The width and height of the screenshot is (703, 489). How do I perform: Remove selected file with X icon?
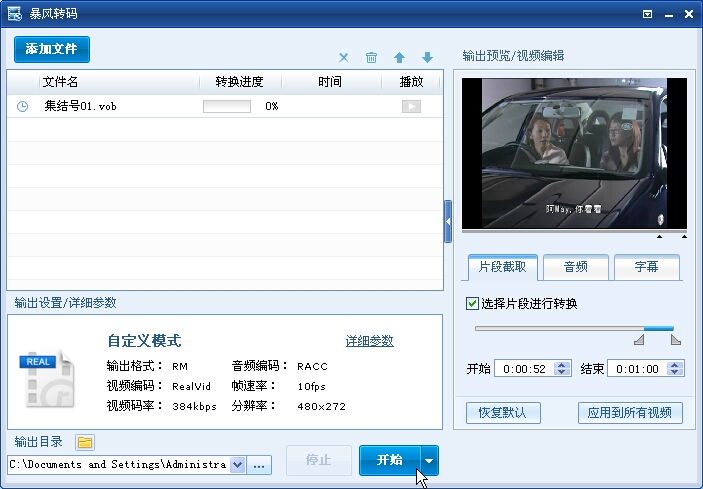point(343,58)
